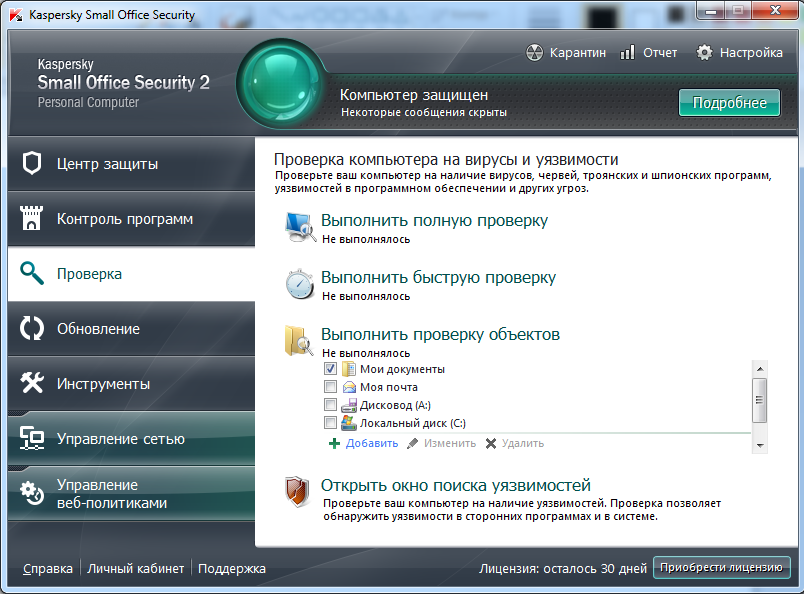Click the settings gear icon

click(704, 52)
